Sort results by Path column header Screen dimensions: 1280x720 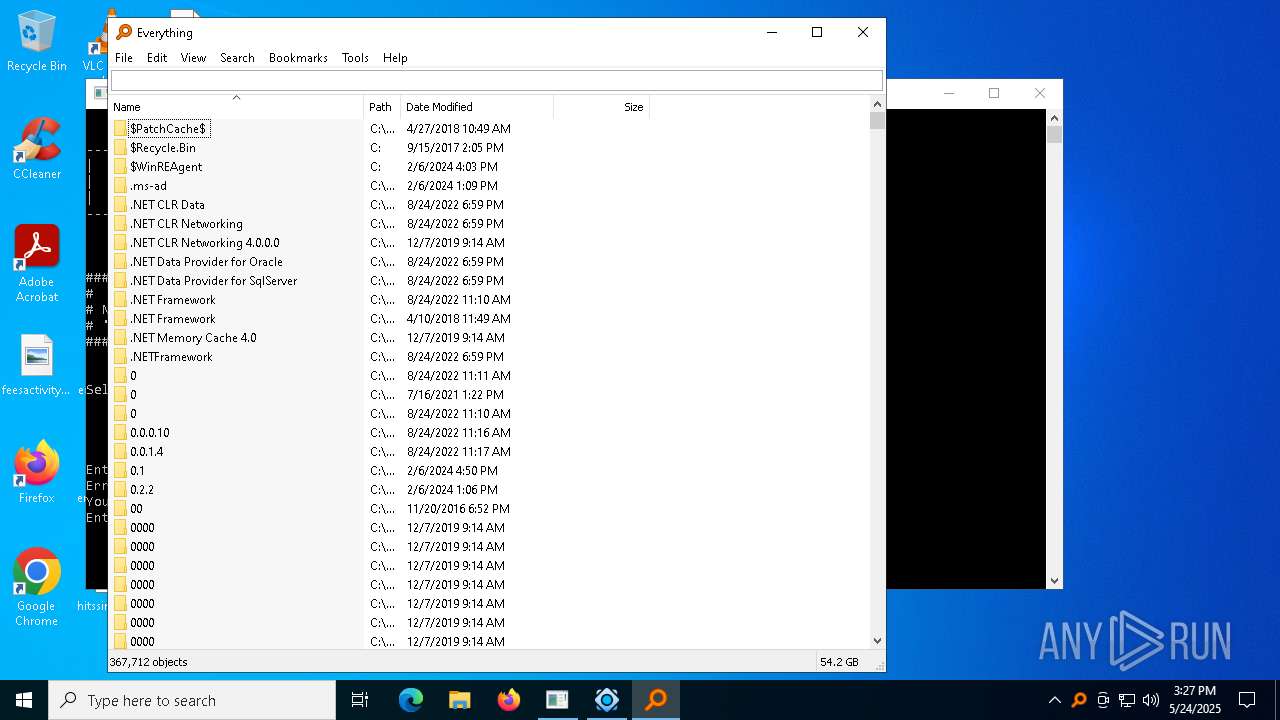(x=382, y=107)
